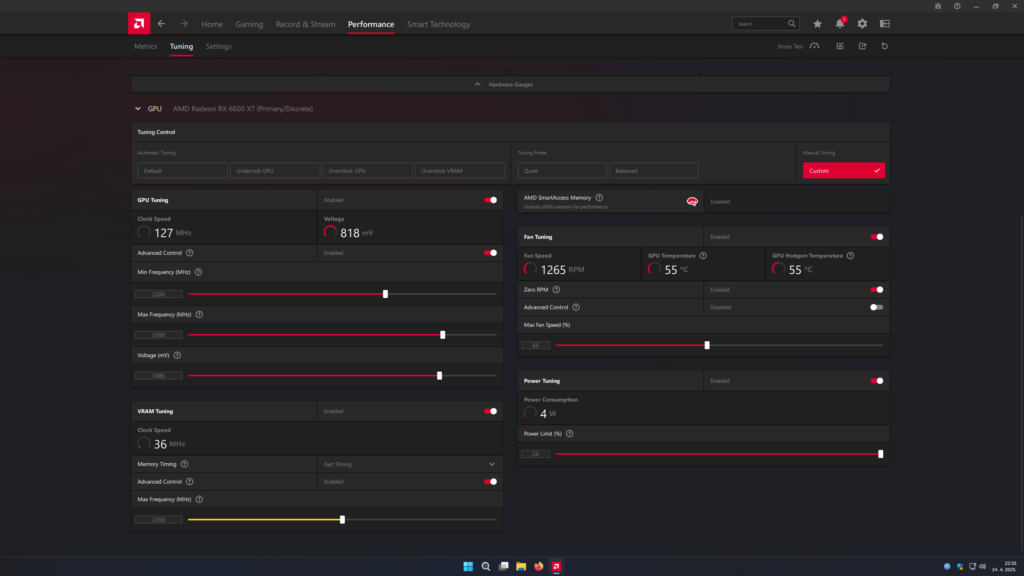Open the help question icon in title bar

(x=957, y=6)
